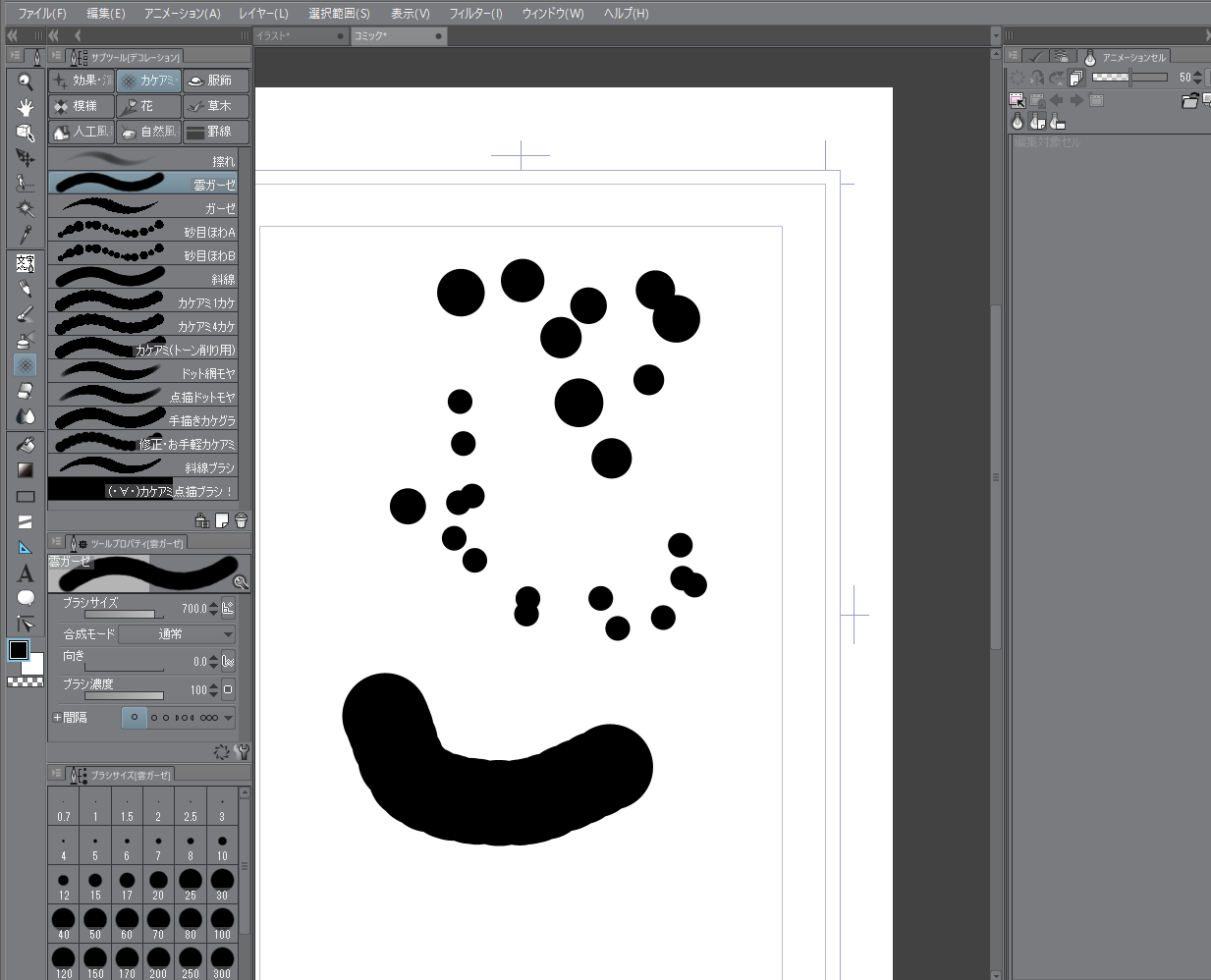Toggle light table layer display icon

1018,122
